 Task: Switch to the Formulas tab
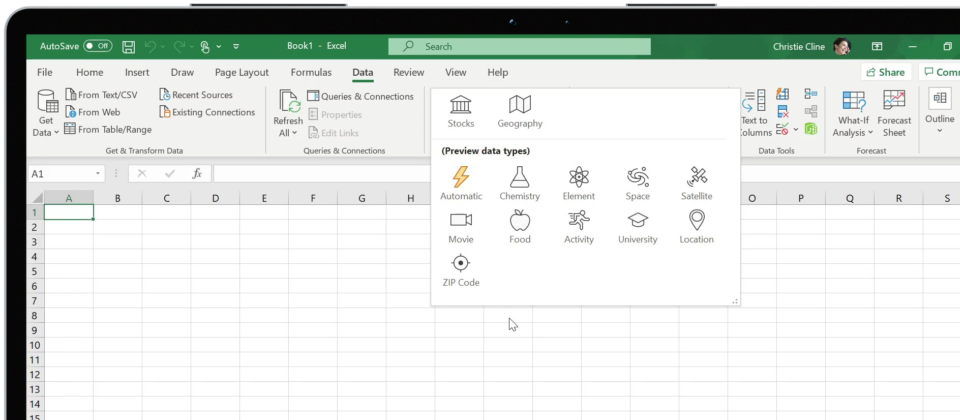(x=311, y=72)
